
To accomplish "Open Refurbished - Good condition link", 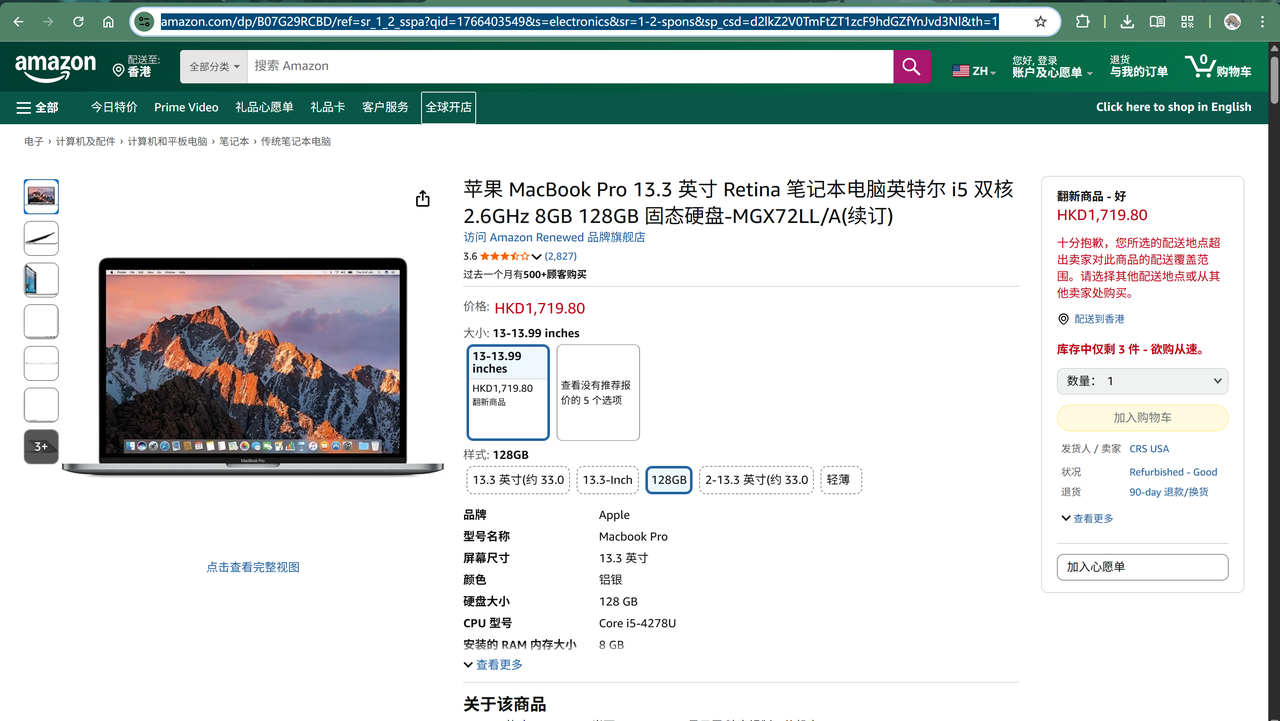I will [1173, 472].
